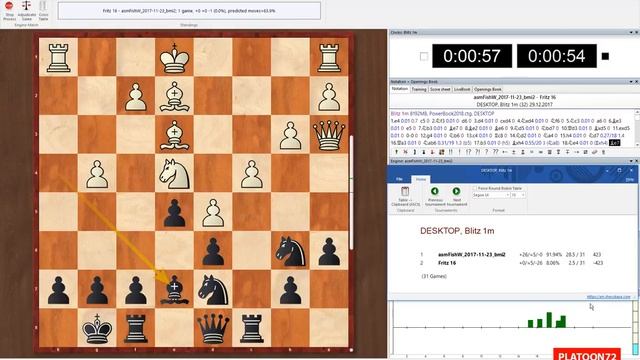This screenshot has height=360, width=640.
Task: Click the first annotation toolbar icon in notation pane
Action: 396,152
